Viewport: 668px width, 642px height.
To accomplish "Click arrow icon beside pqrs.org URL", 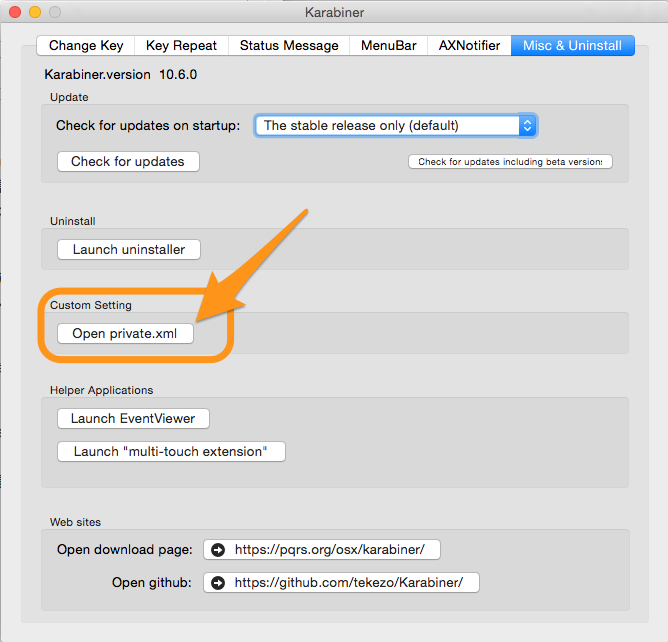I will coord(218,550).
